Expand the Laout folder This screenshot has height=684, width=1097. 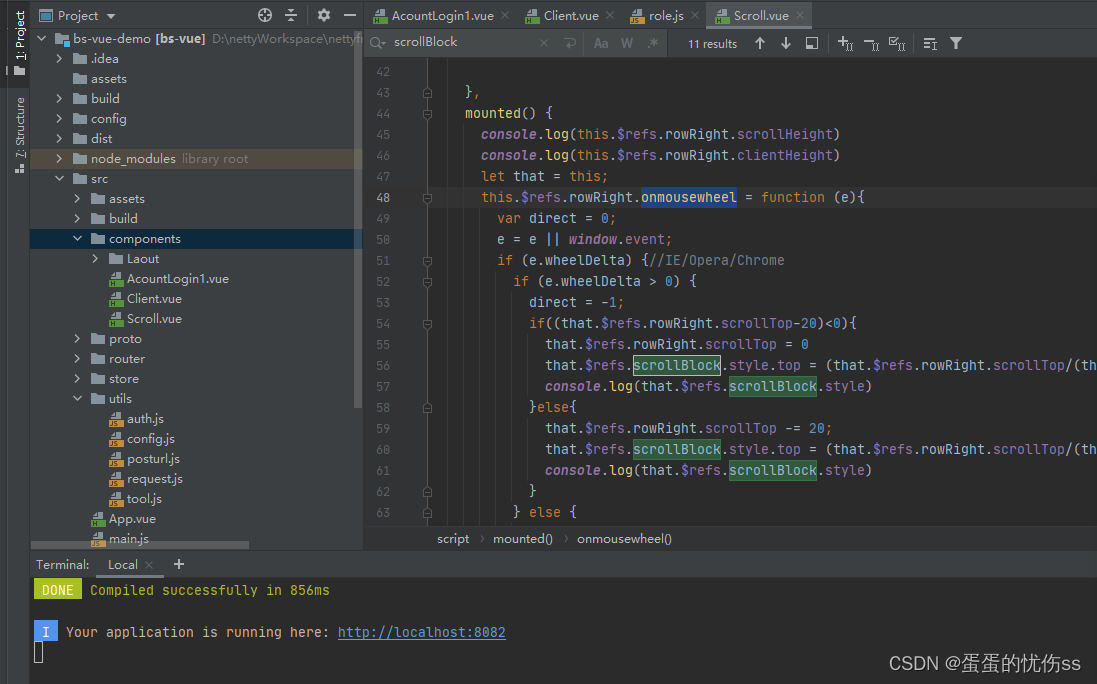(x=95, y=258)
